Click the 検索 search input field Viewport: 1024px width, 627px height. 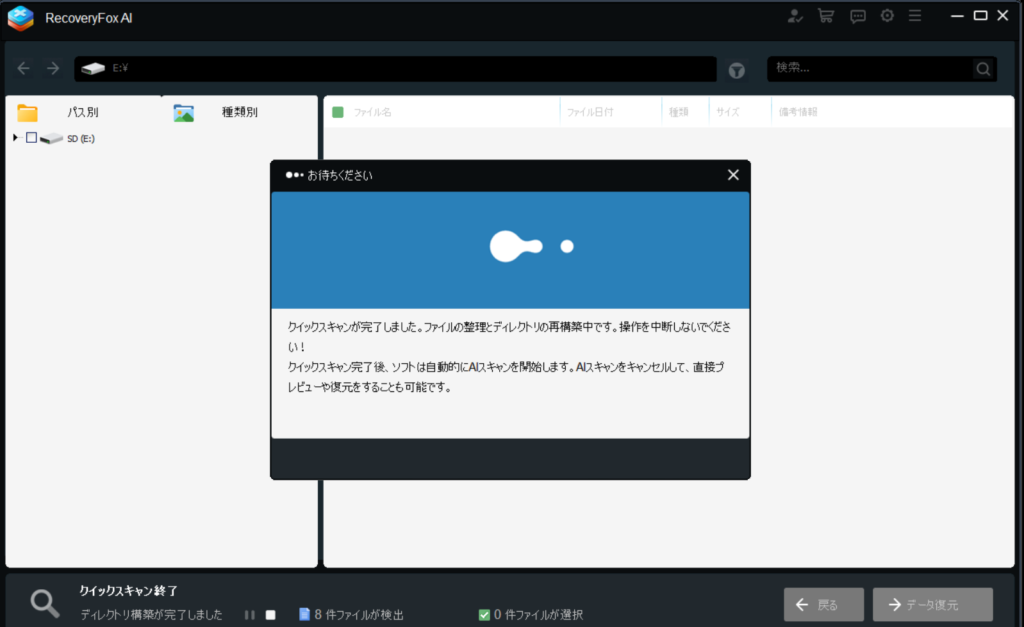(870, 68)
